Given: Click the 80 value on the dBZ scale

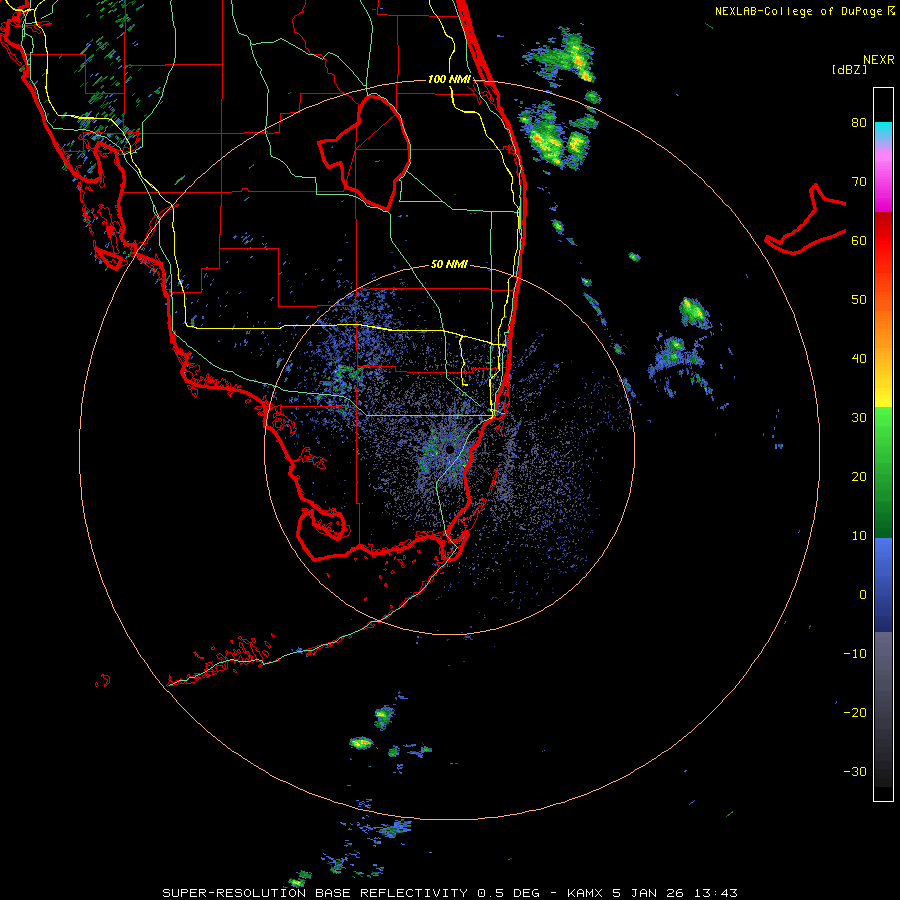Looking at the screenshot, I should pos(859,123).
